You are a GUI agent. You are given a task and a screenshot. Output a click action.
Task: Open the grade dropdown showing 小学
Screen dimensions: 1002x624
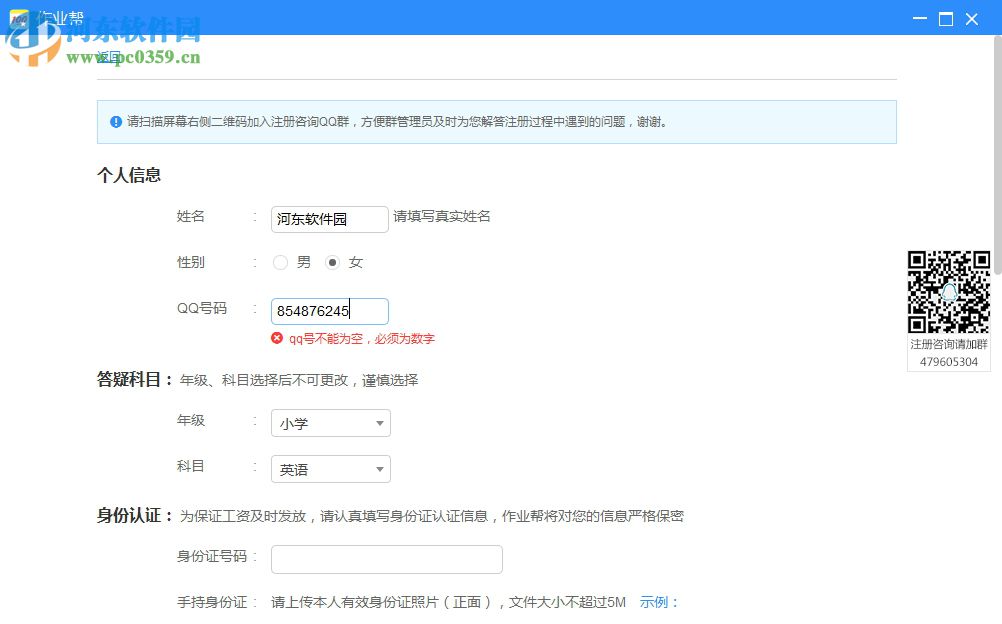tap(330, 423)
